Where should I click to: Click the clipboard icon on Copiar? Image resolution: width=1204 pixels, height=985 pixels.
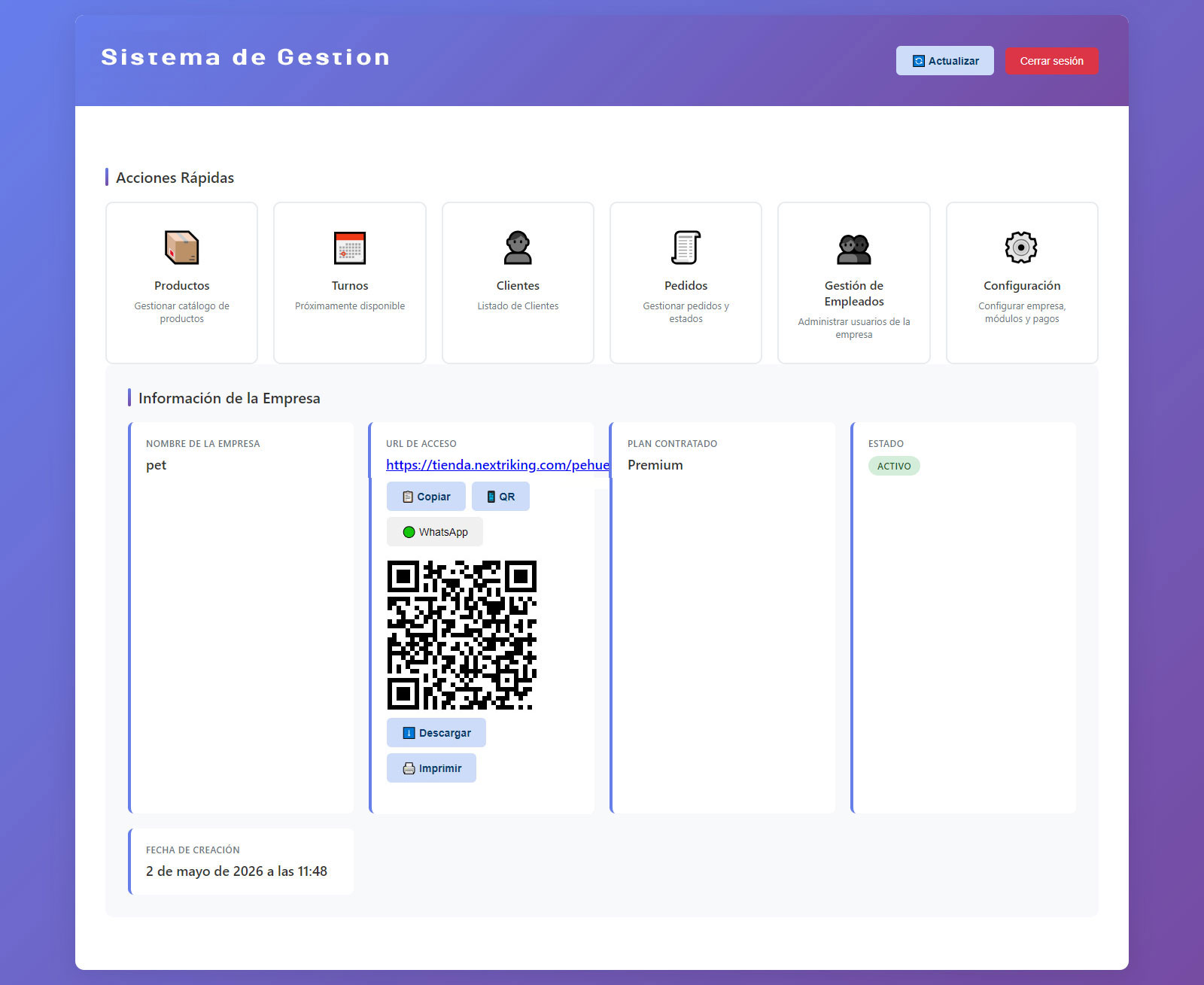pyautogui.click(x=408, y=497)
